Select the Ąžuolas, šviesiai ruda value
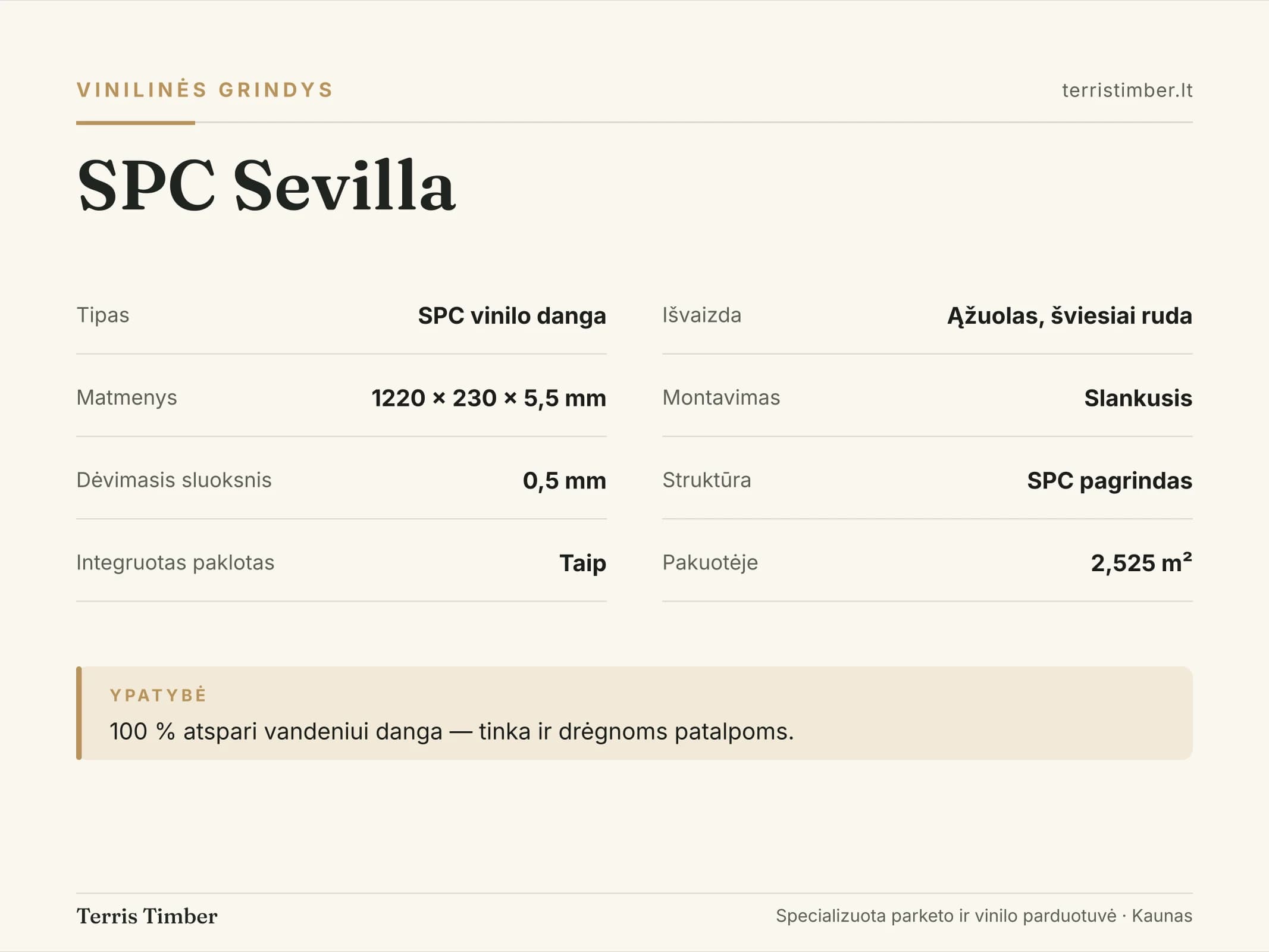 (x=1070, y=315)
